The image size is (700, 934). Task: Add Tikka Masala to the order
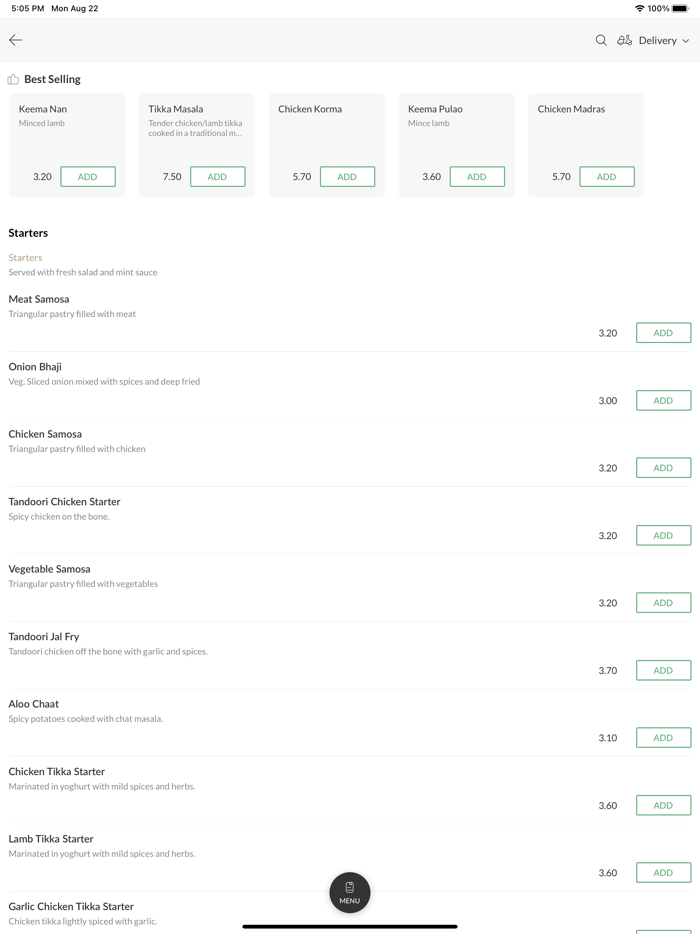[x=217, y=177]
